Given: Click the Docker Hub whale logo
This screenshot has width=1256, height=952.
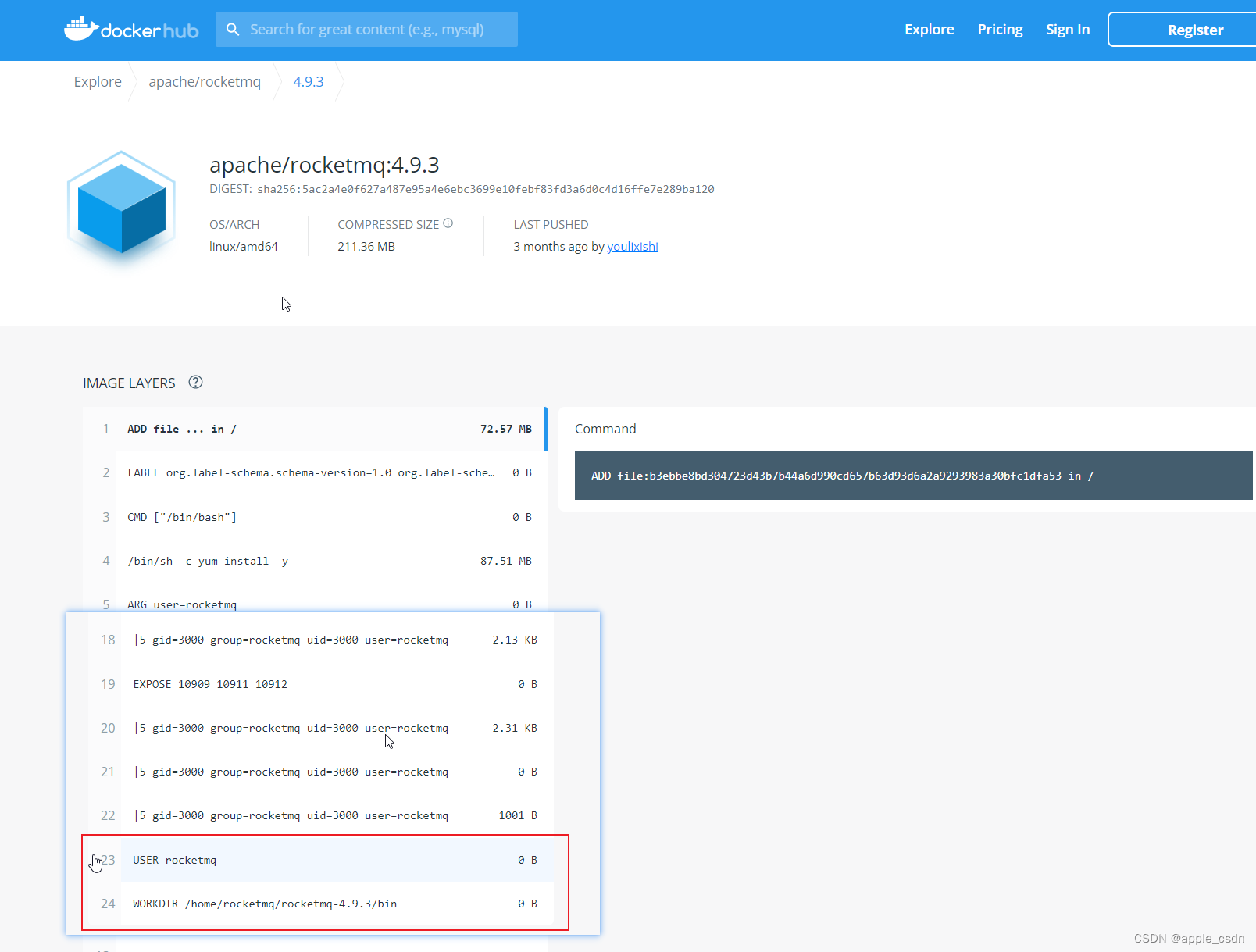Looking at the screenshot, I should 130,30.
